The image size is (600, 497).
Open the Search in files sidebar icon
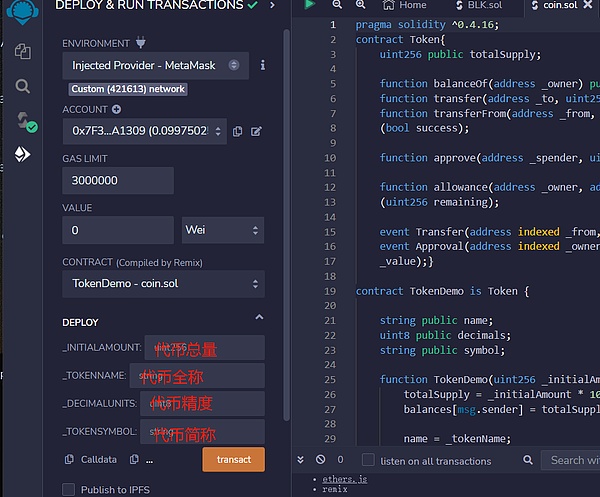click(x=22, y=86)
